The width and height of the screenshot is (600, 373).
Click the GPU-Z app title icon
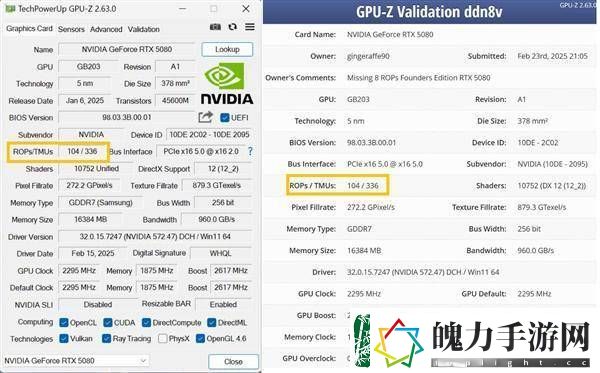10,8
